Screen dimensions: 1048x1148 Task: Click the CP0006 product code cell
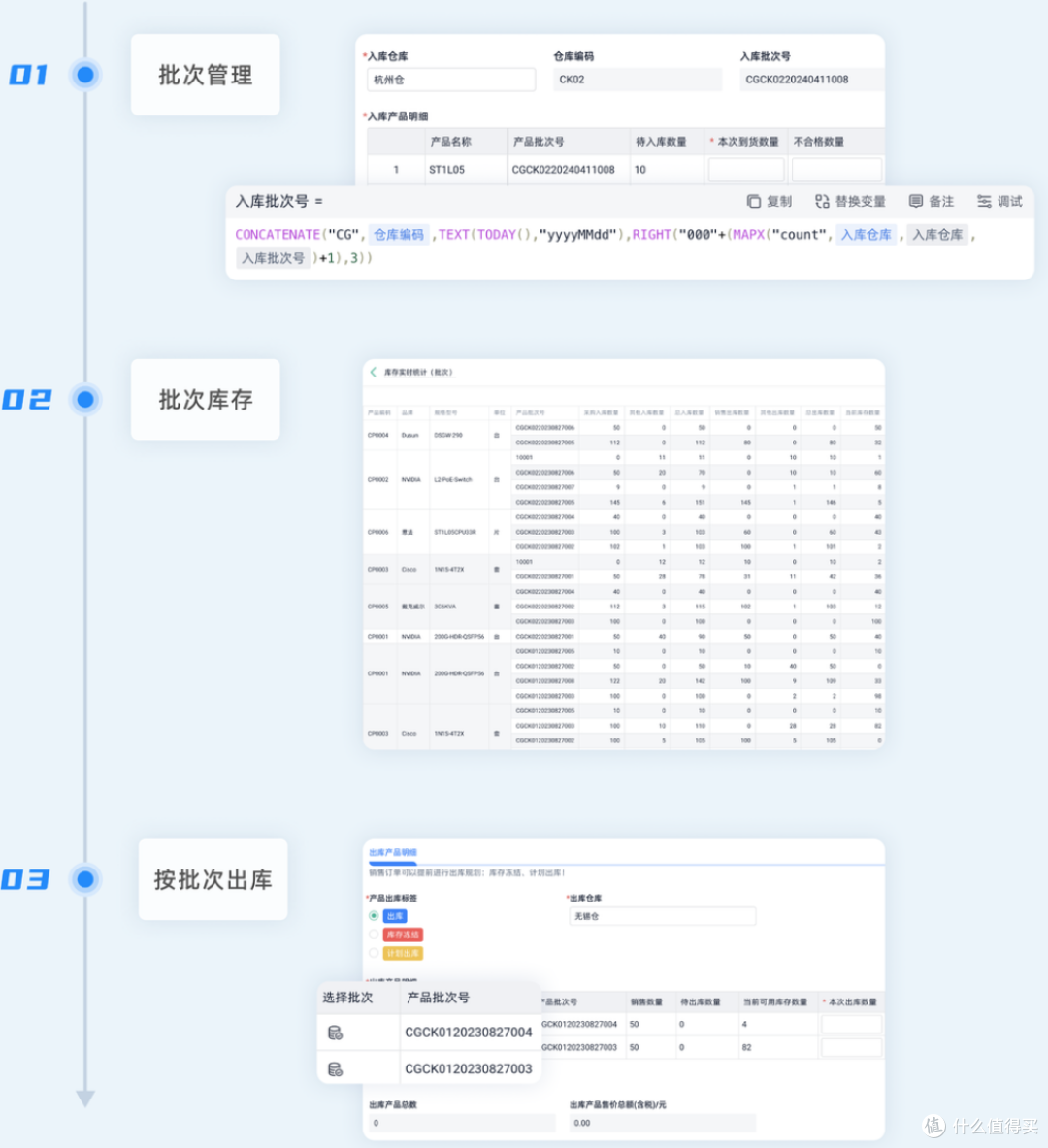[x=377, y=532]
